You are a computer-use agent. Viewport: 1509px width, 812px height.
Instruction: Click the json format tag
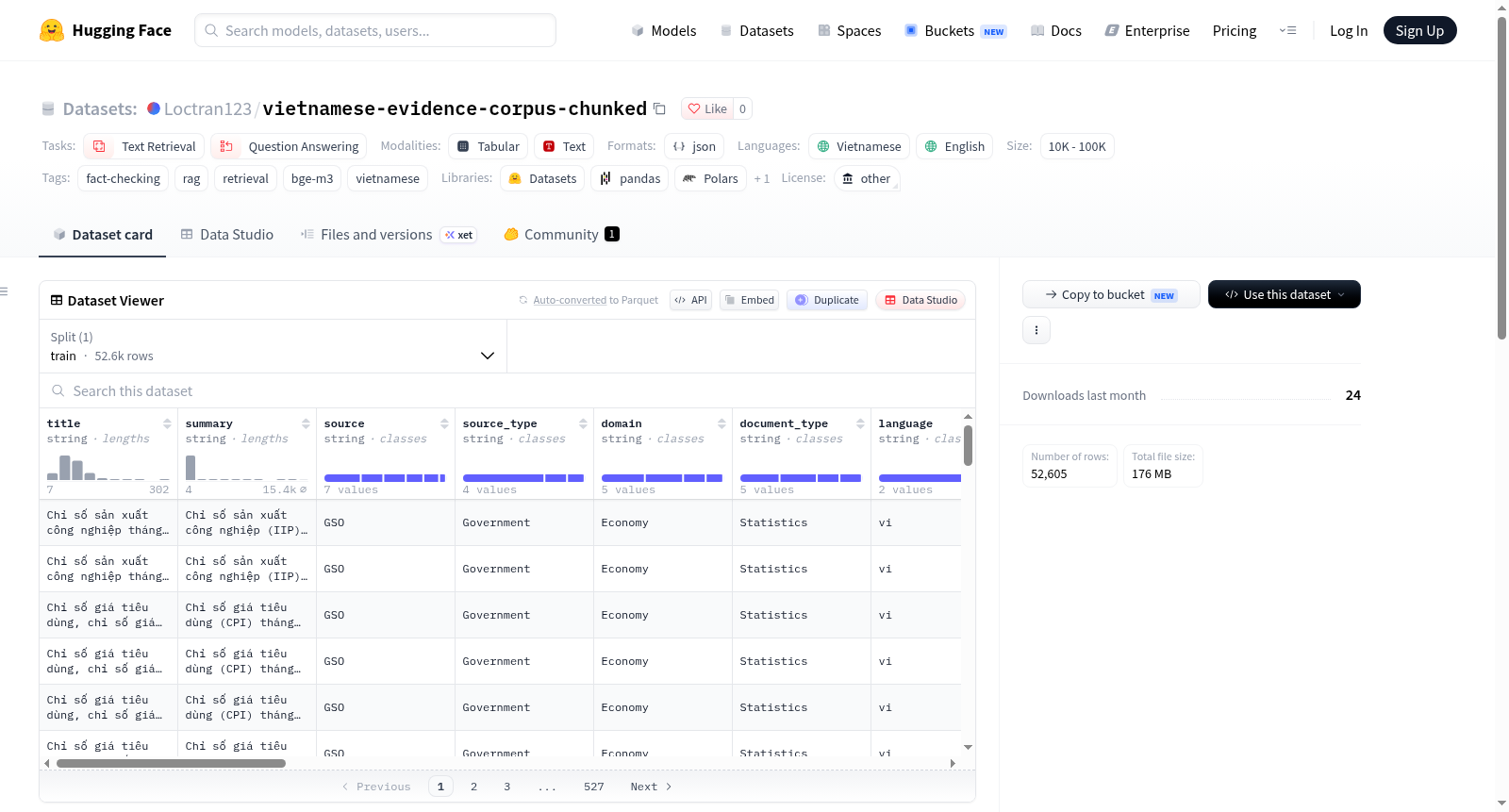click(x=694, y=146)
